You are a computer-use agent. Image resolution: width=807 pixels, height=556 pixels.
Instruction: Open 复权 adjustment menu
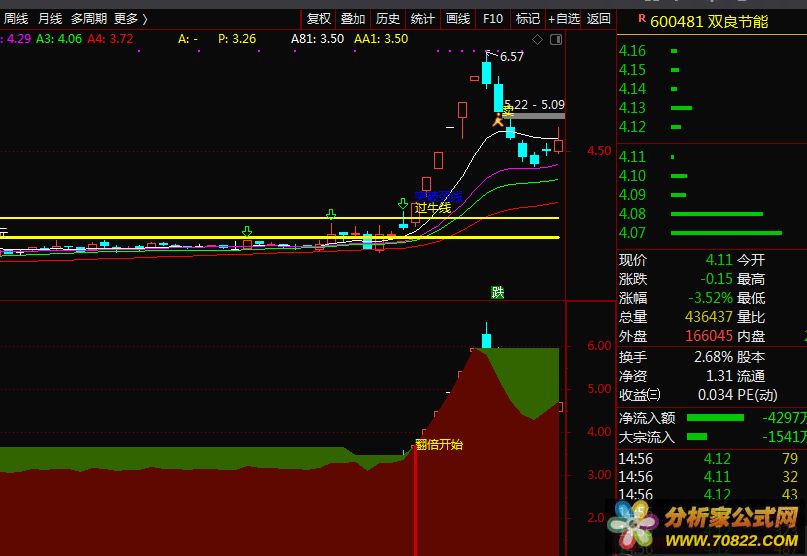tap(319, 19)
